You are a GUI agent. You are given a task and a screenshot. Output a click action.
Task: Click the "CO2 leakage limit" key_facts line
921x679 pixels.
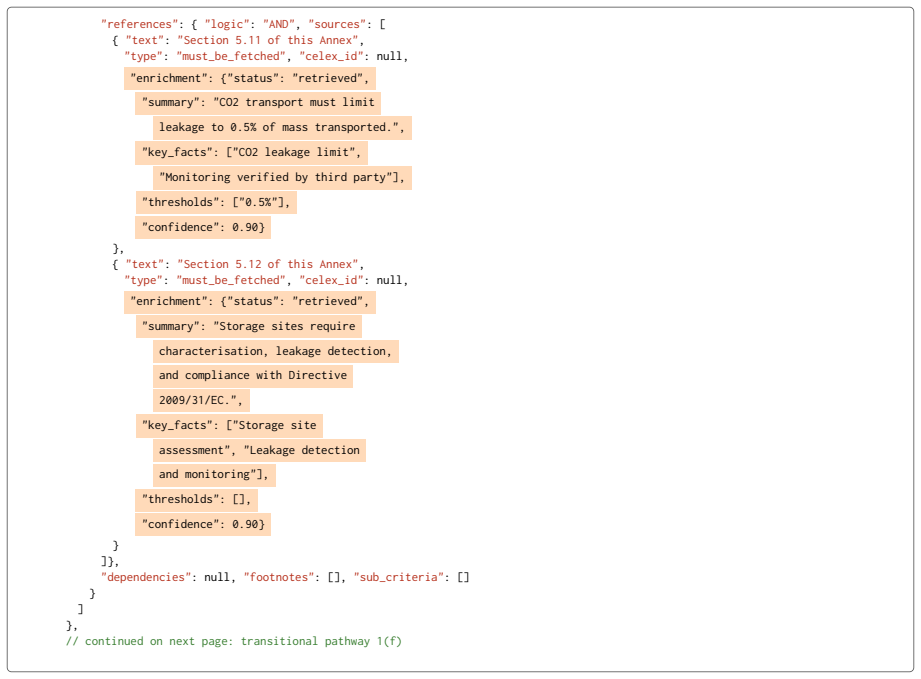(251, 153)
